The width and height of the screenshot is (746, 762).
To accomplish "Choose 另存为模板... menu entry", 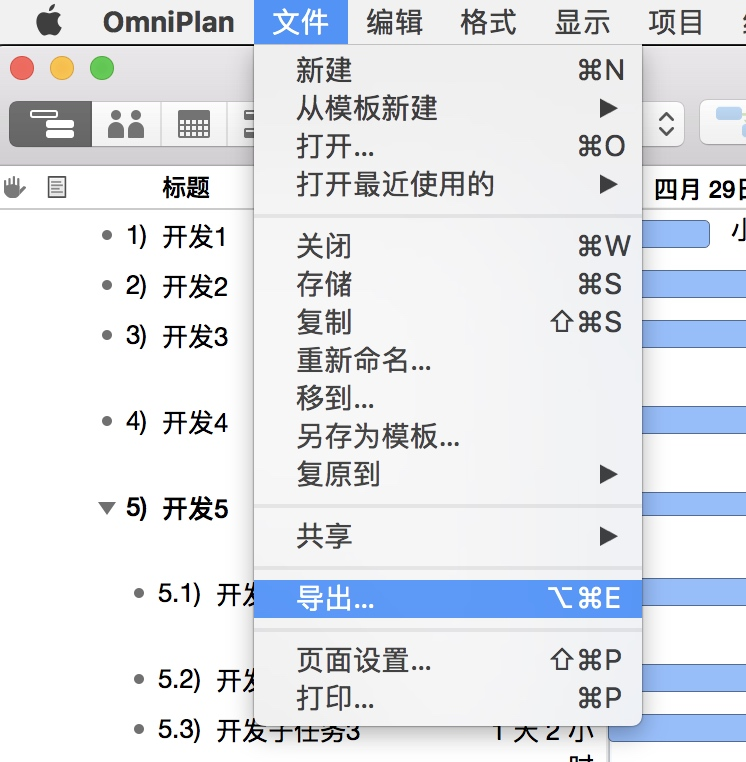I will (x=448, y=436).
